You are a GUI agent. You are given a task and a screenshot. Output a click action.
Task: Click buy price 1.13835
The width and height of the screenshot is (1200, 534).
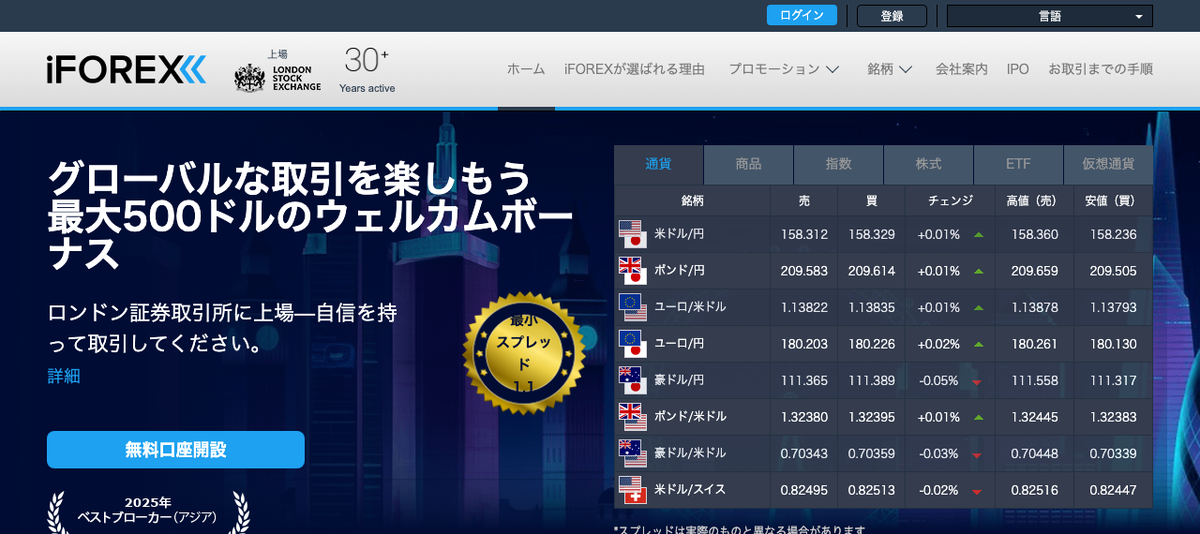click(x=871, y=307)
